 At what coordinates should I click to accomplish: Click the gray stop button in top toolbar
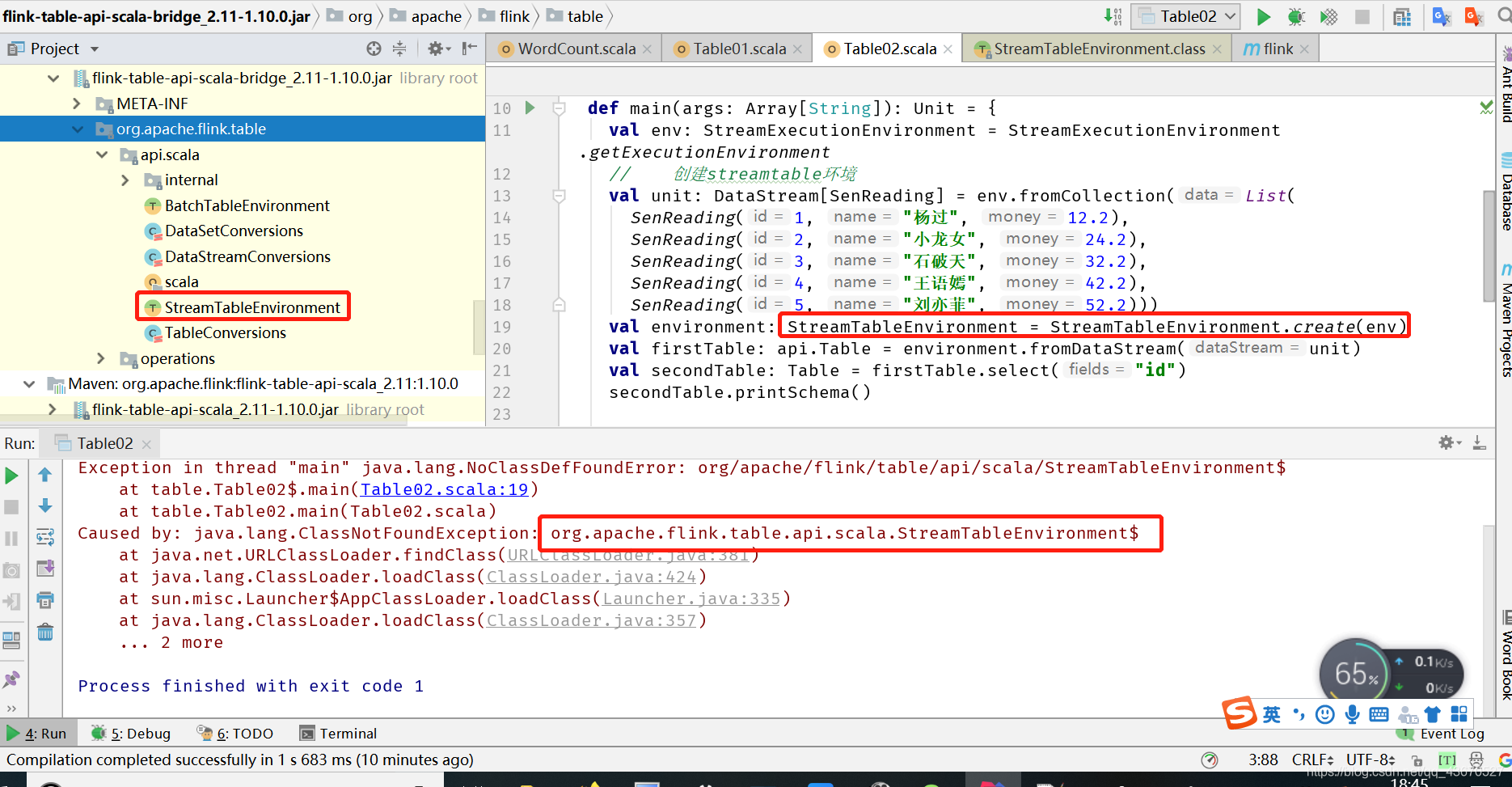tap(1362, 16)
